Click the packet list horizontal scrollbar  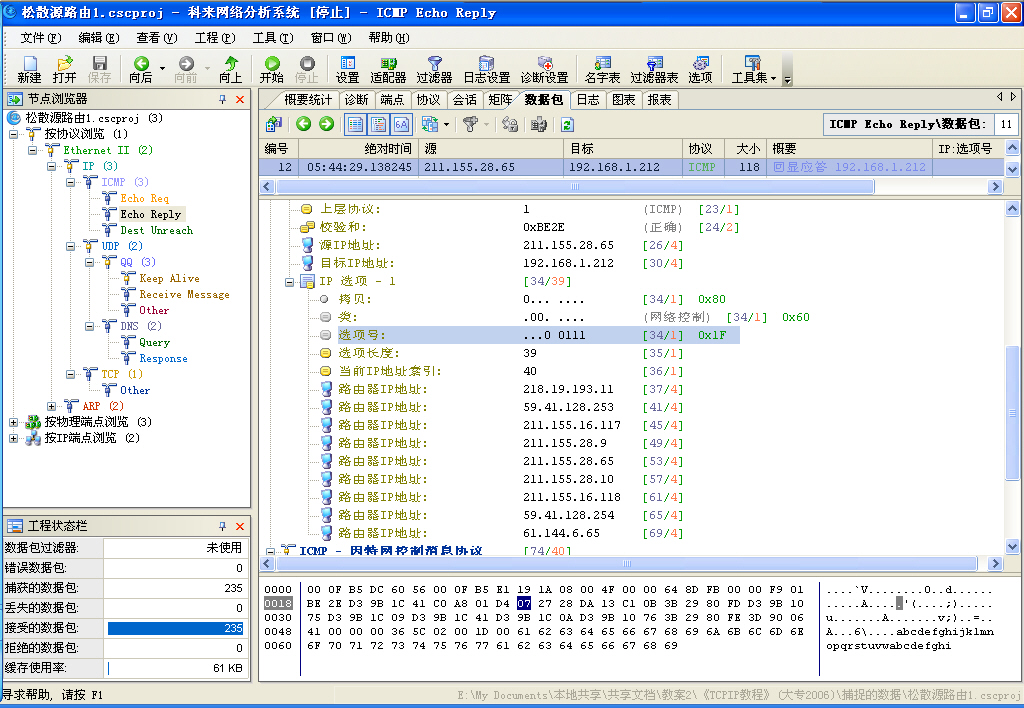tap(575, 187)
